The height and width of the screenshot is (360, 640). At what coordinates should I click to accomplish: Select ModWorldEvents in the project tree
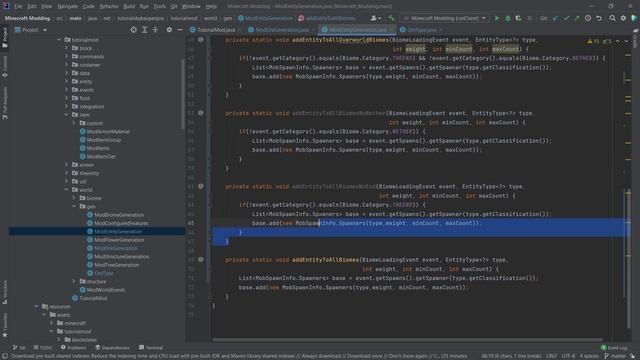coord(106,290)
